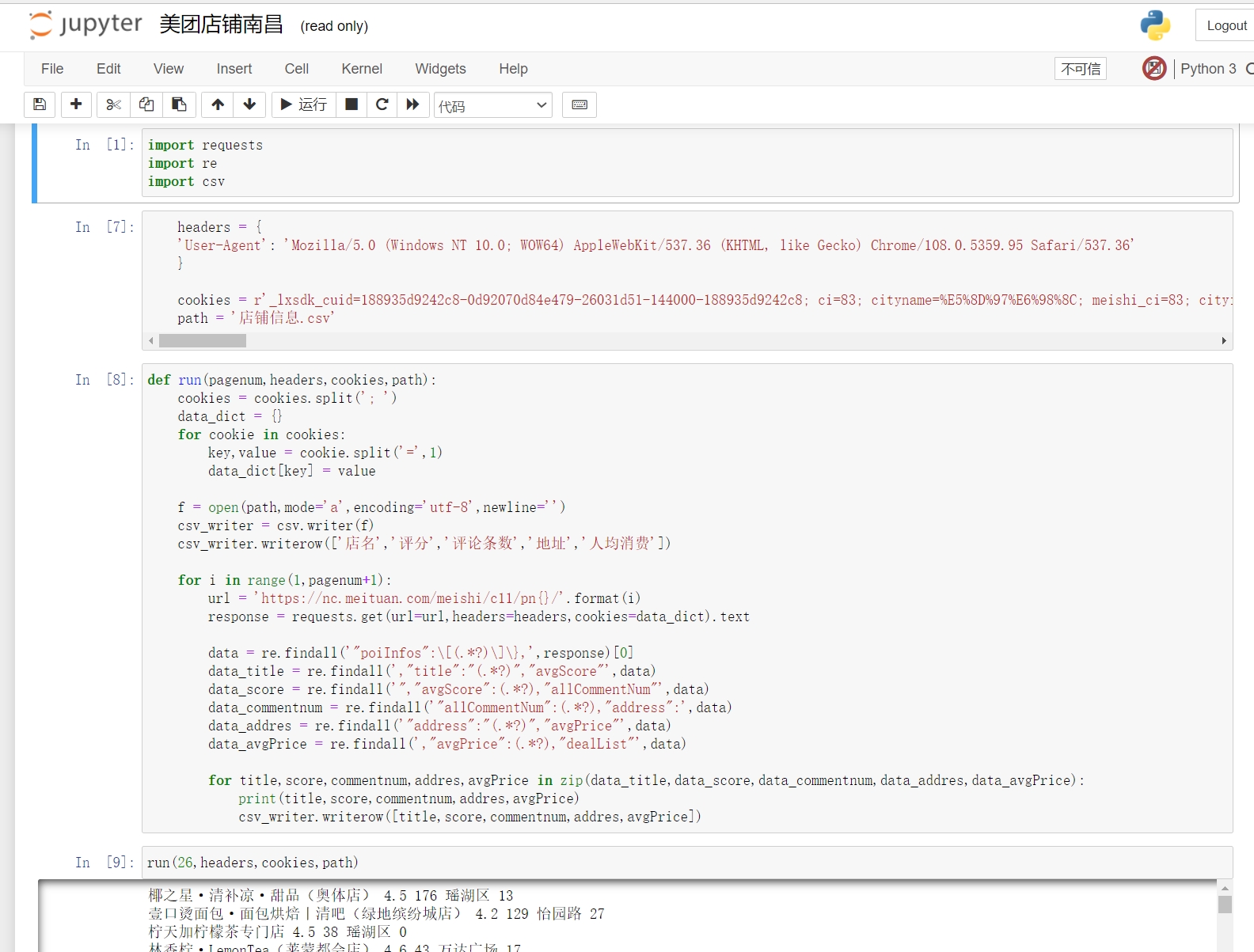Cut selected cells with scissors icon
Viewport: 1254px width, 952px height.
(x=113, y=104)
